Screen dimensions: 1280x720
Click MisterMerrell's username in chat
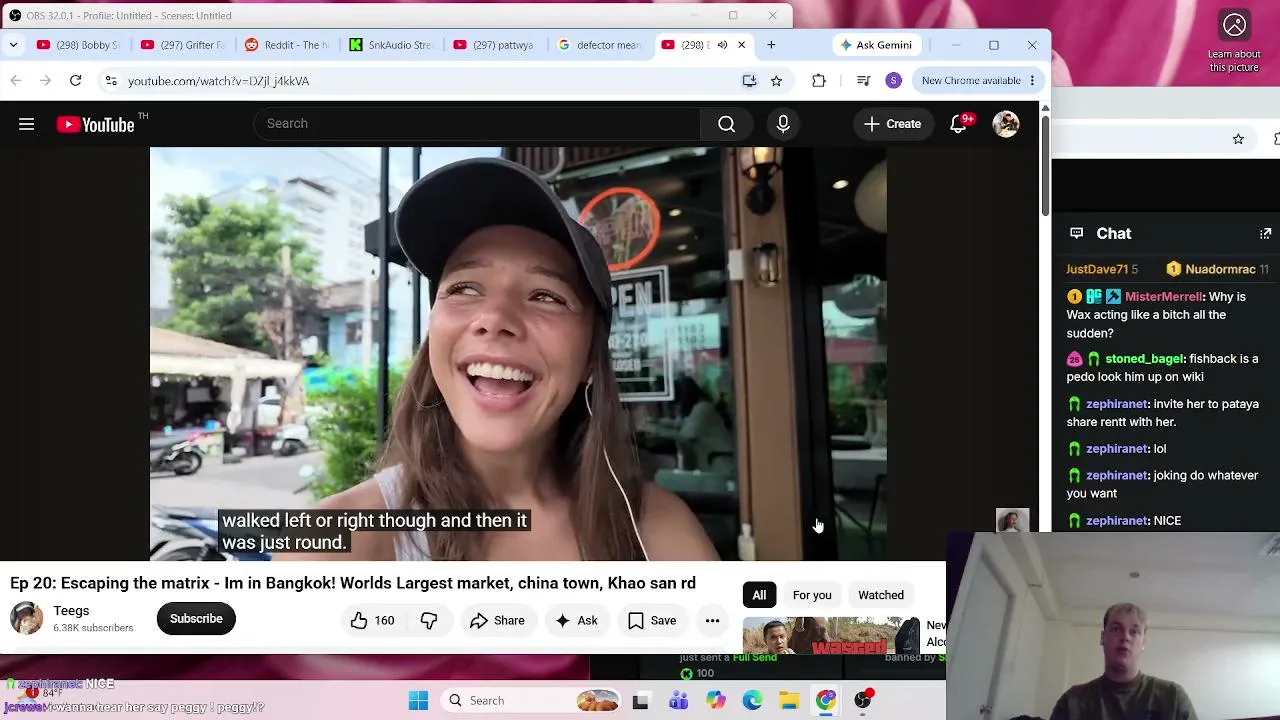pos(1164,297)
